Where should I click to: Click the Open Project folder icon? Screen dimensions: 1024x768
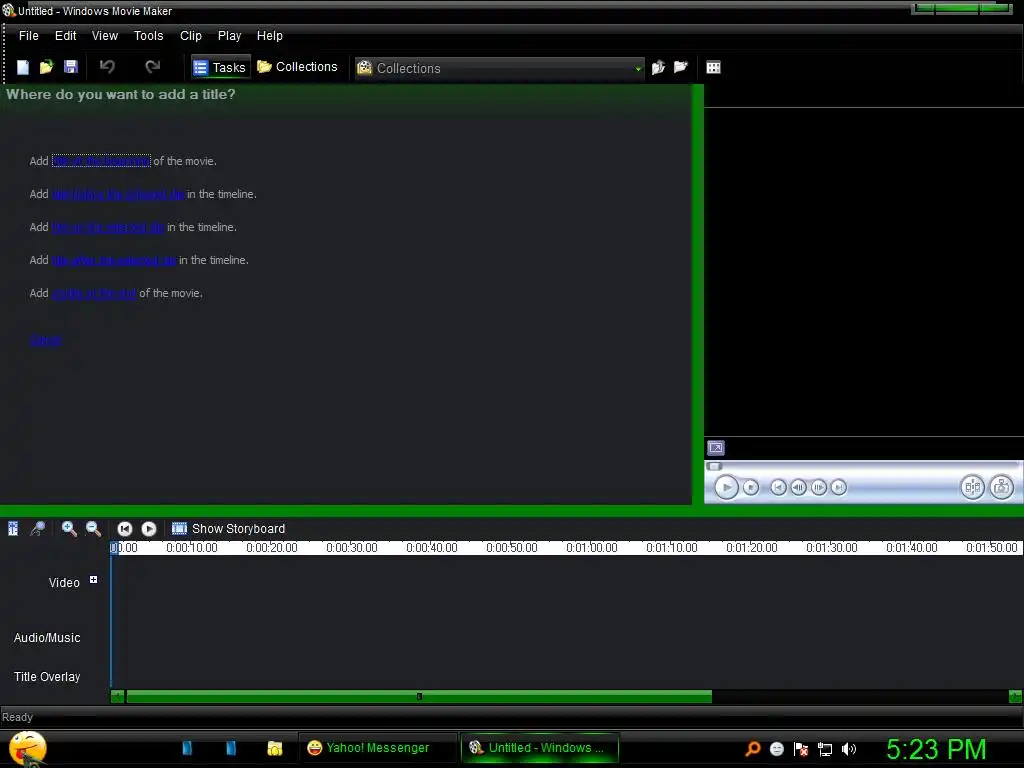46,67
